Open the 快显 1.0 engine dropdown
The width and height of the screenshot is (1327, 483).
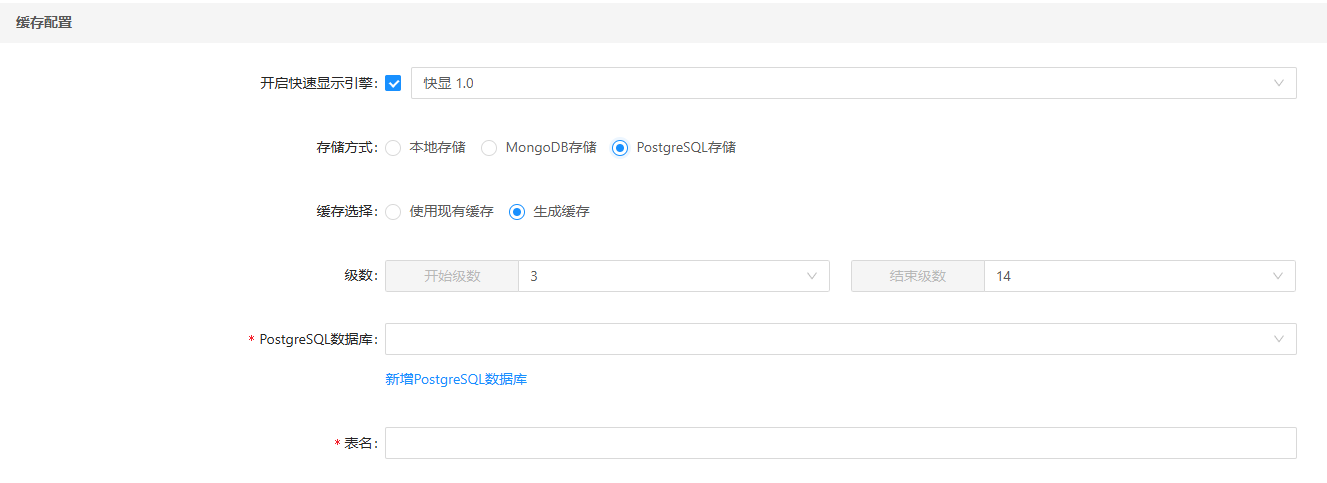coord(853,83)
